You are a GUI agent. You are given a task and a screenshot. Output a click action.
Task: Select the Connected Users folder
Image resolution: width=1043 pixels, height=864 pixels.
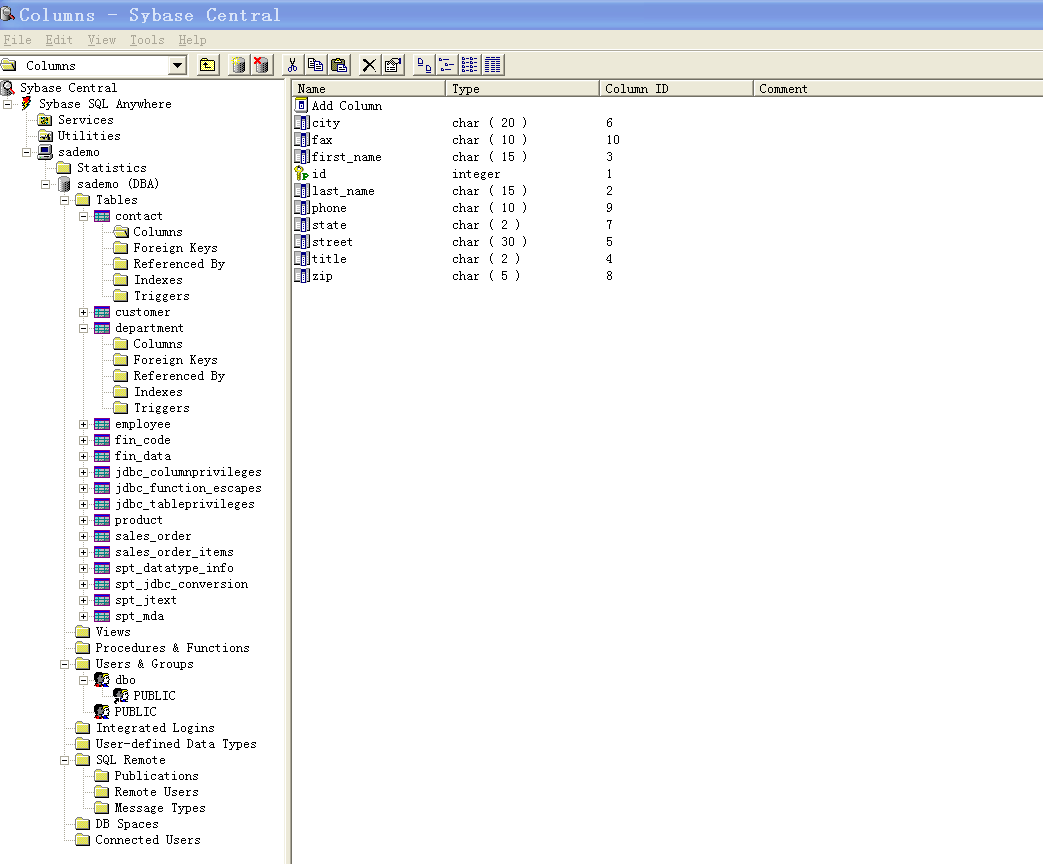pos(148,839)
